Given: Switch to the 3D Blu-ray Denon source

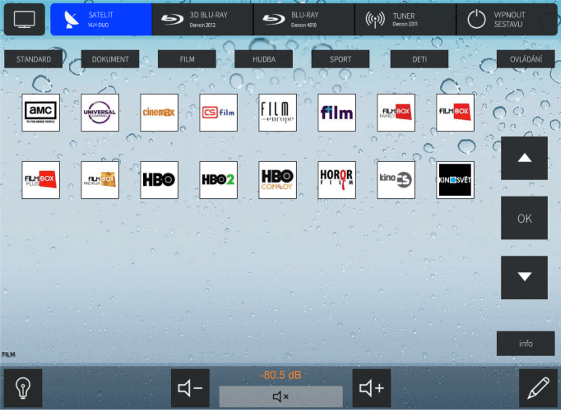Looking at the screenshot, I should click(203, 19).
